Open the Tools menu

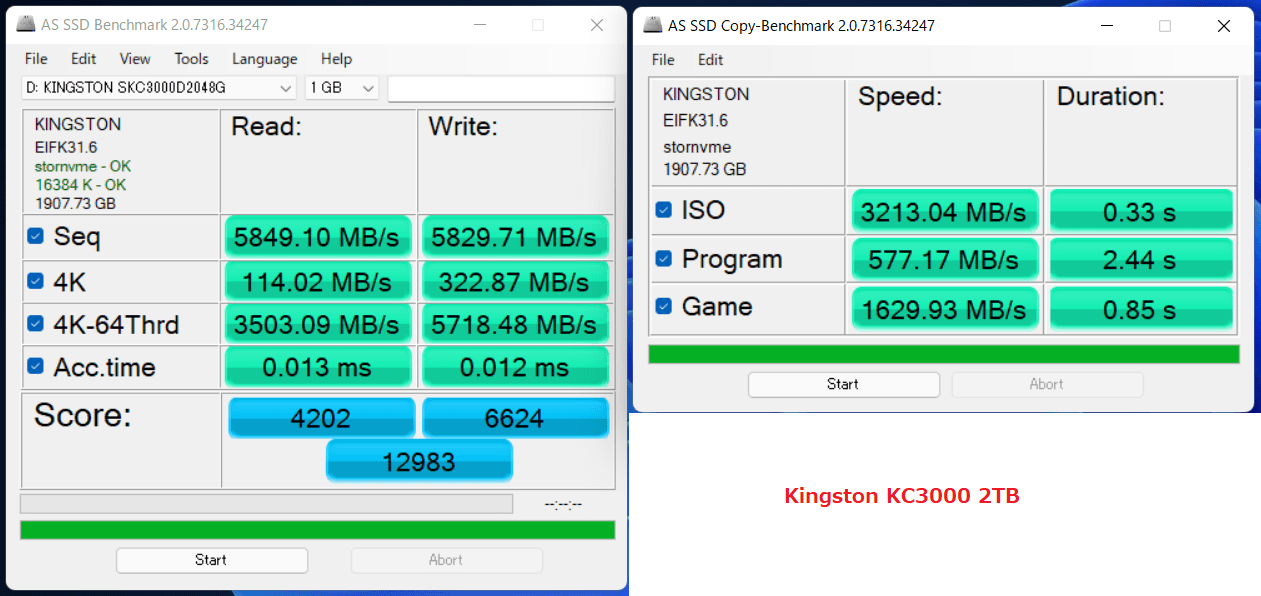pos(191,59)
